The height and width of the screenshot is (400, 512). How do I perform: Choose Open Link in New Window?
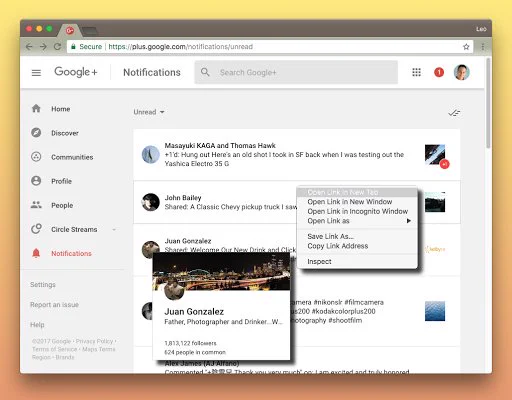[357, 202]
